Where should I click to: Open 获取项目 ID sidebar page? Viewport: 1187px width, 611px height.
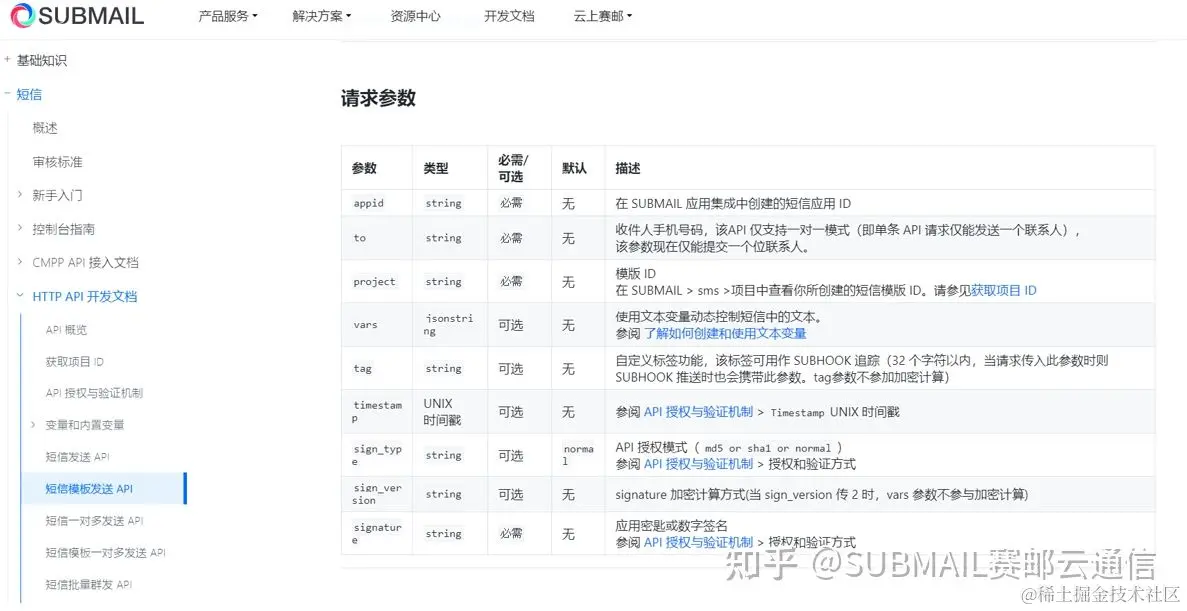[74, 362]
